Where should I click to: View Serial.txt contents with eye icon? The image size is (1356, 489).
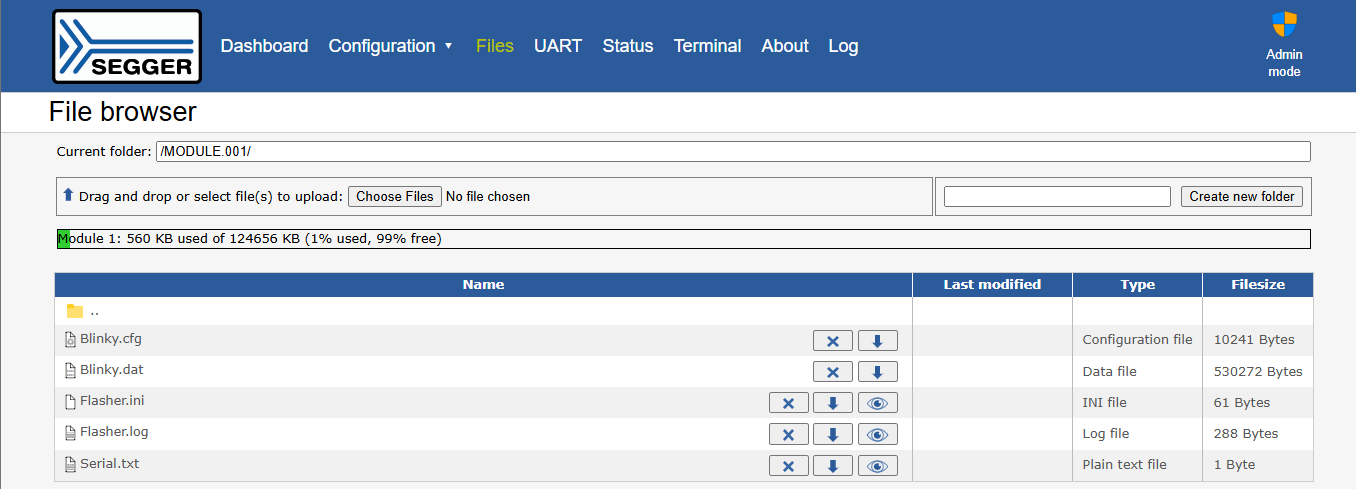[877, 465]
